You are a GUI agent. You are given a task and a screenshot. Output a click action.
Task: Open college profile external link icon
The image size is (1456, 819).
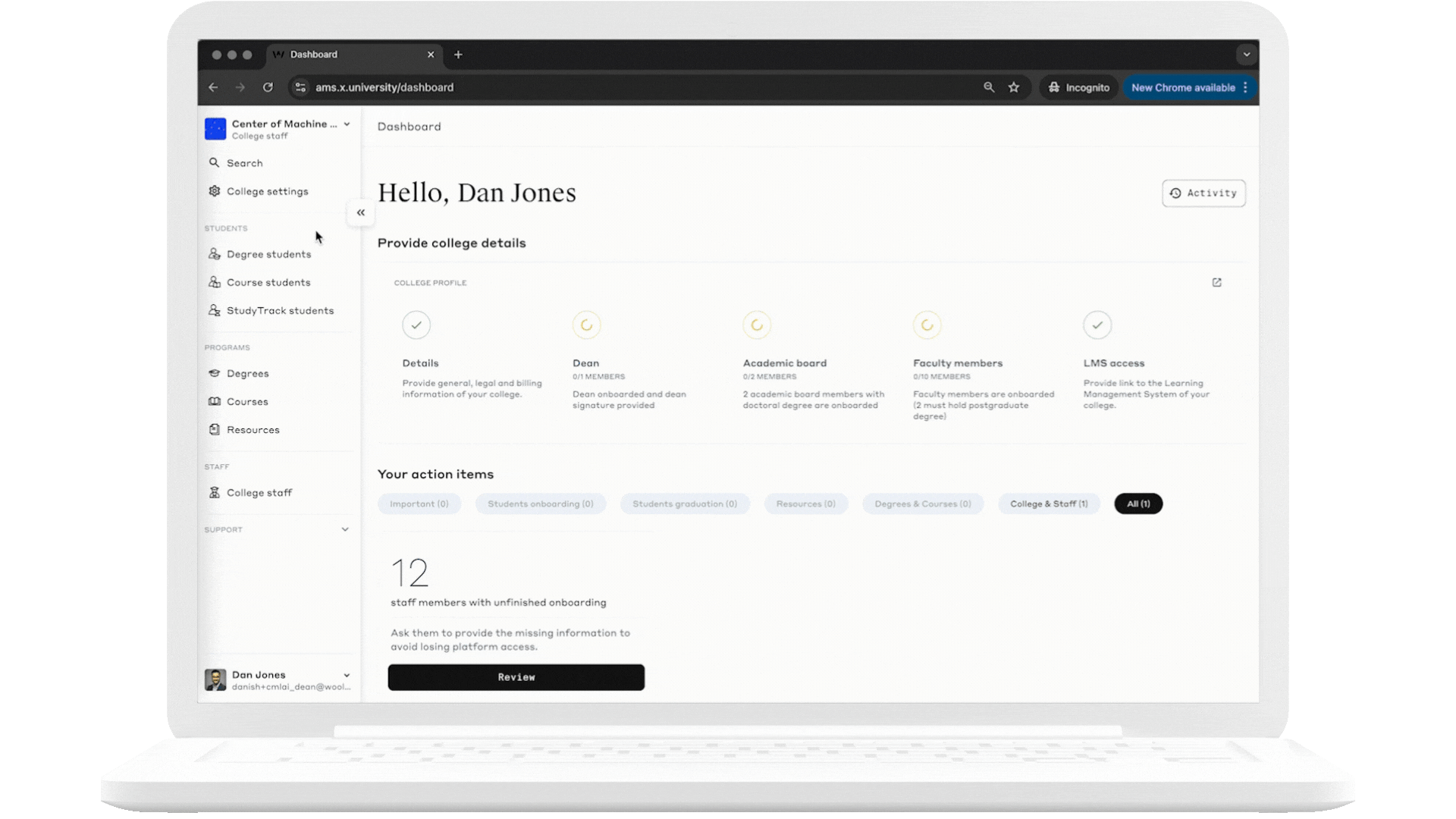point(1216,283)
